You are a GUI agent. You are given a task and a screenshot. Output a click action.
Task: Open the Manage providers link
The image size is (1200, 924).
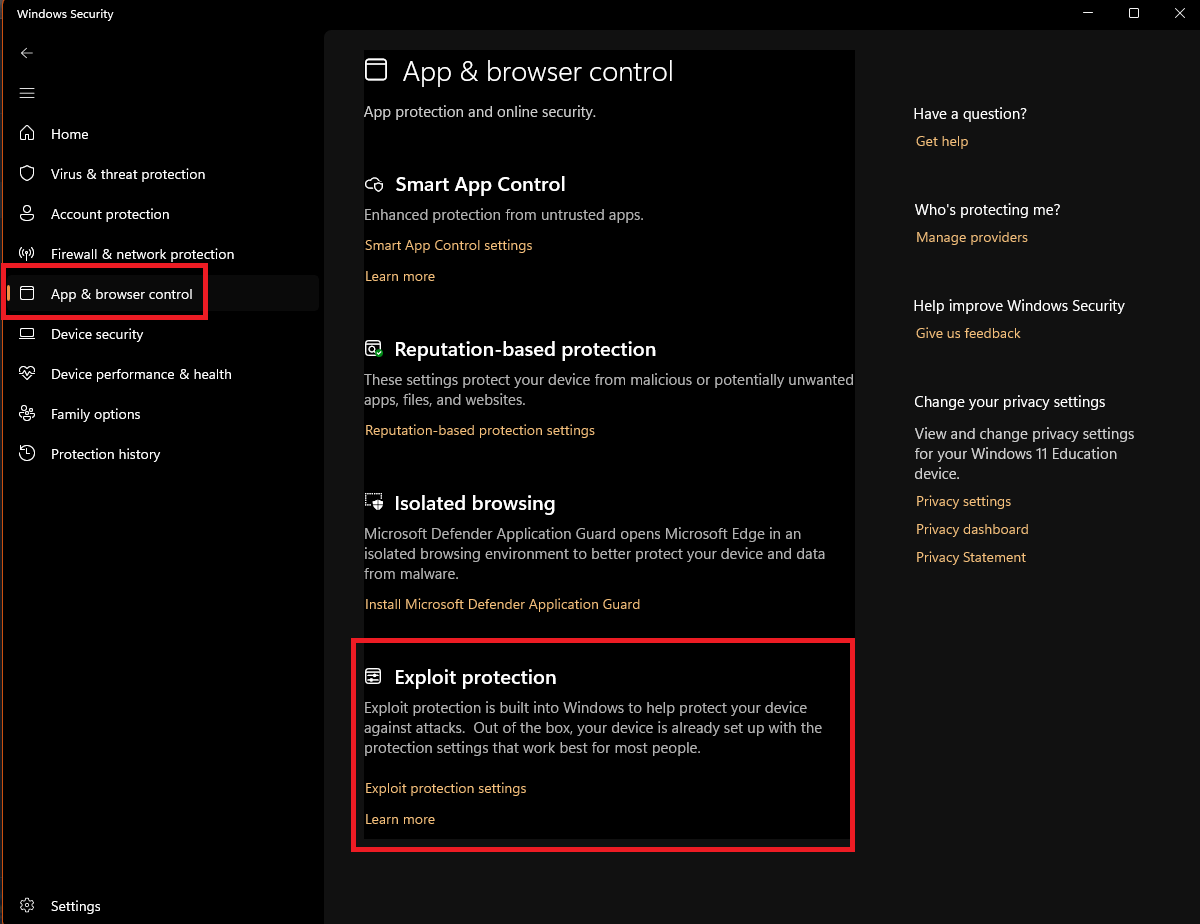[971, 237]
